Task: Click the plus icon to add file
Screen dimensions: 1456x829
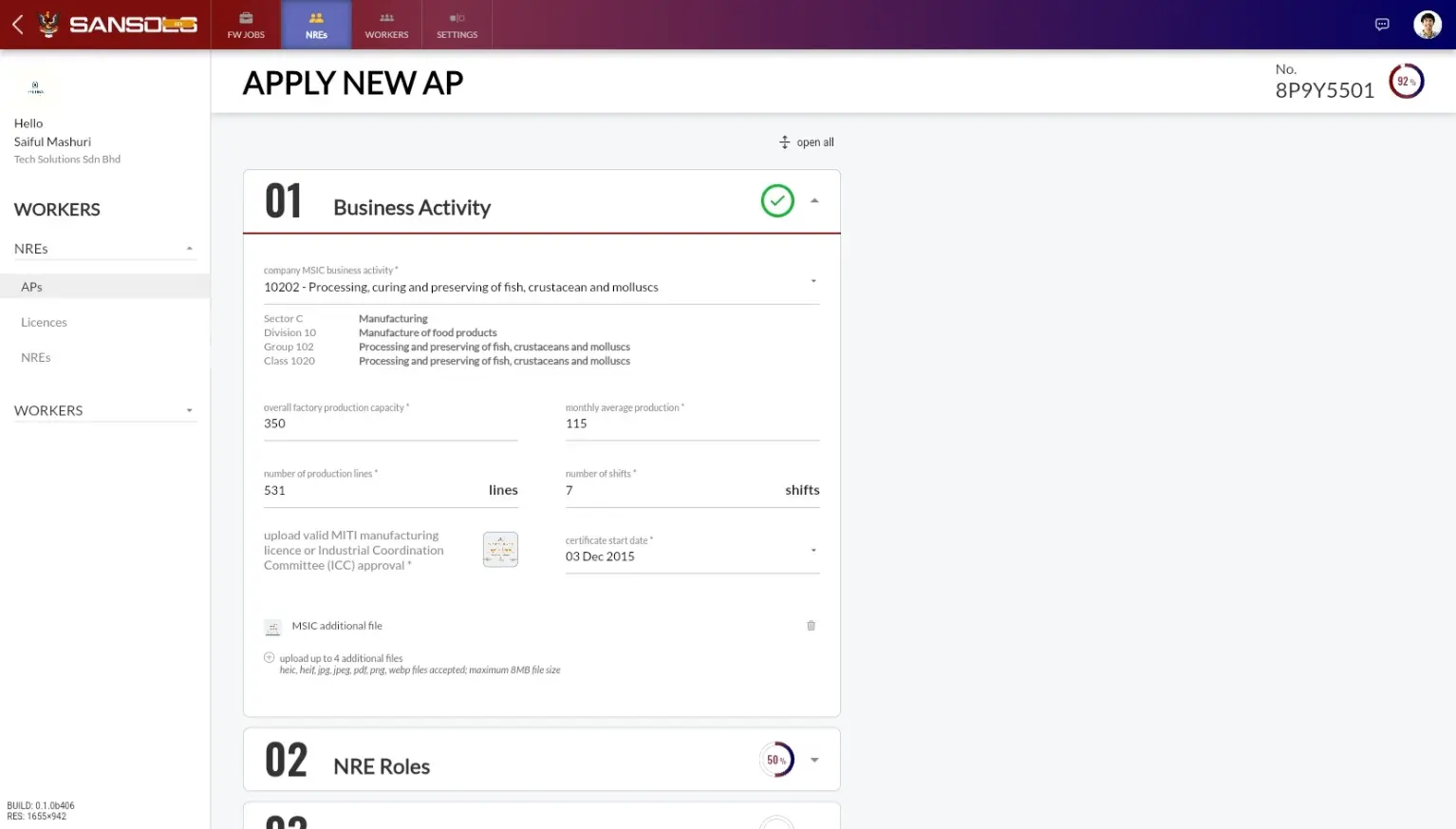Action: point(270,657)
